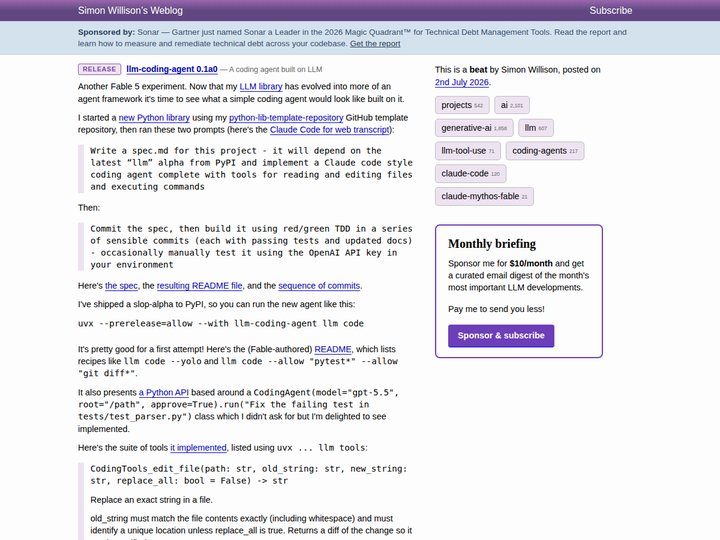720x540 pixels.
Task: Open the Fable-authored README link
Action: [x=332, y=349]
